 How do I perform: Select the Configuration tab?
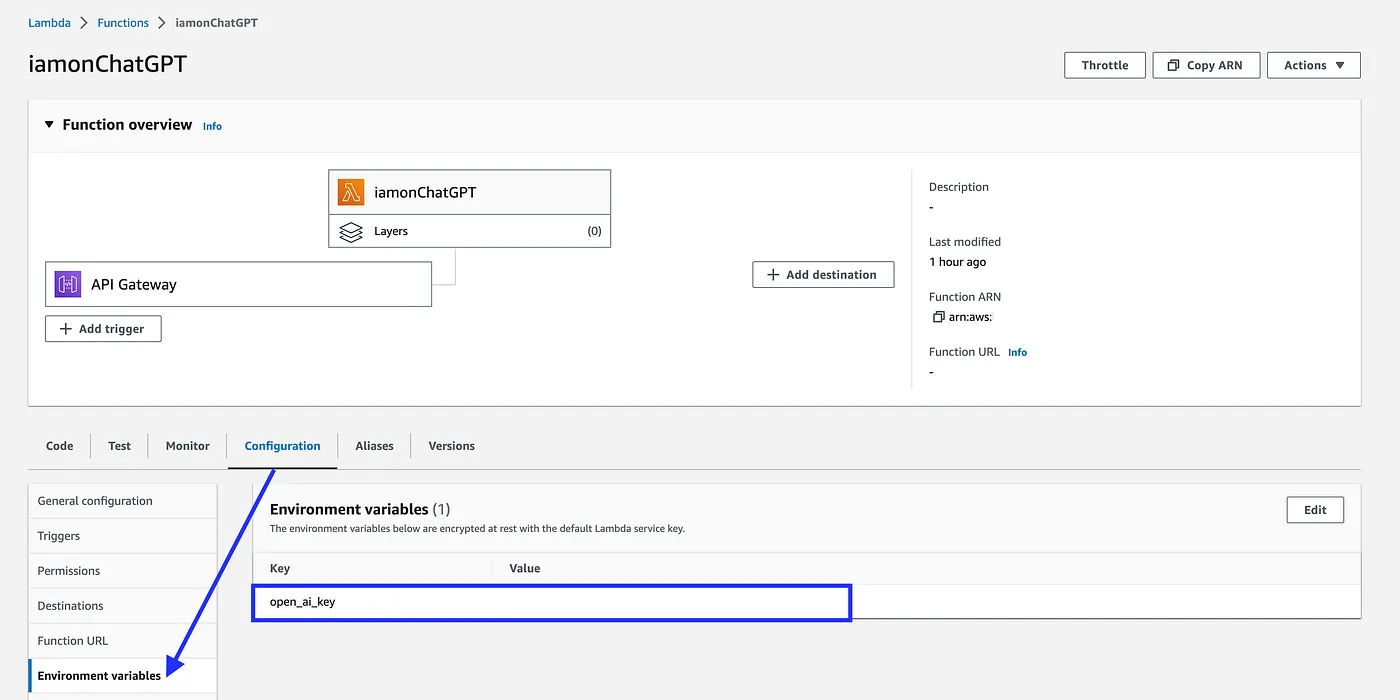283,446
